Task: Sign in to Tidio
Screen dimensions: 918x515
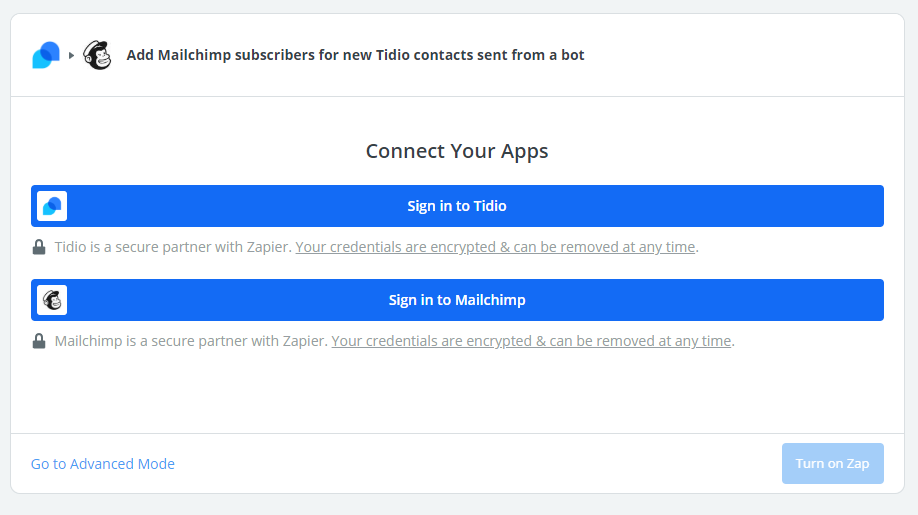Action: pos(457,206)
